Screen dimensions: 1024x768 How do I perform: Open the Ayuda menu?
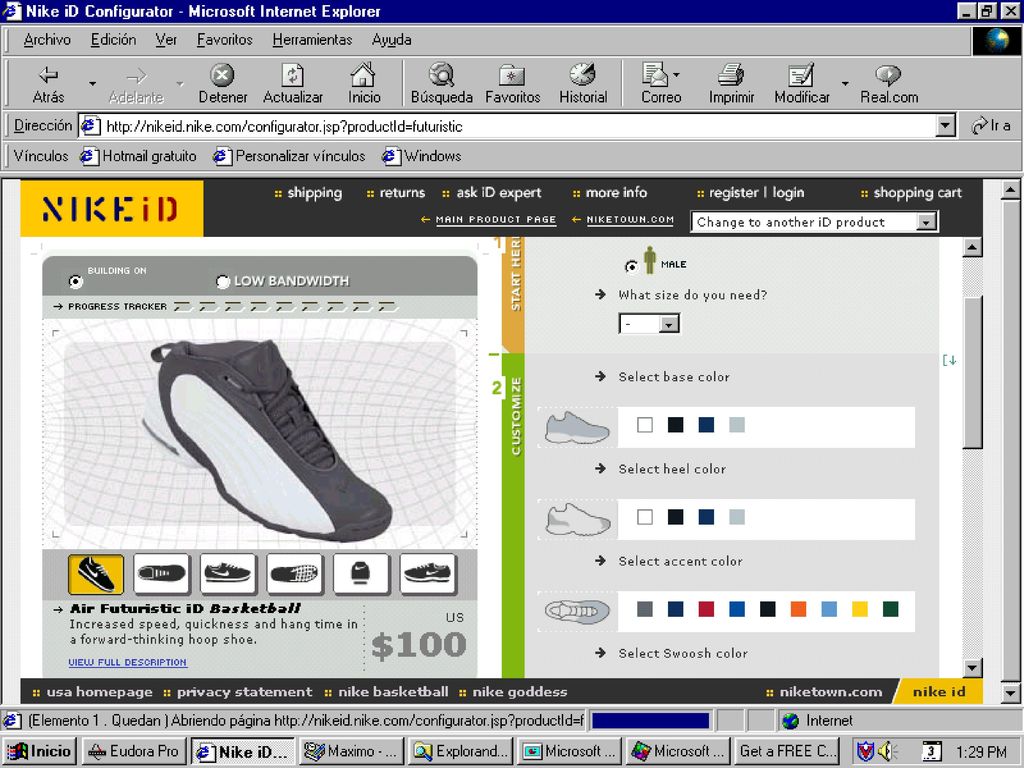click(391, 40)
